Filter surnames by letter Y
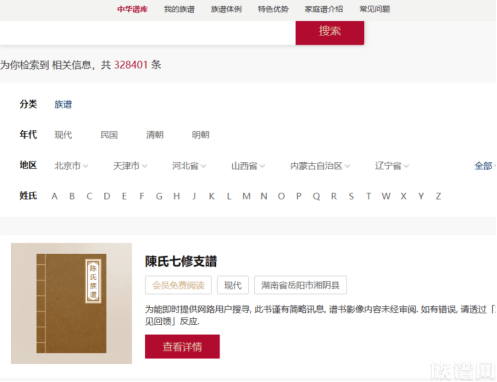This screenshot has height=382, width=497. pyautogui.click(x=421, y=196)
